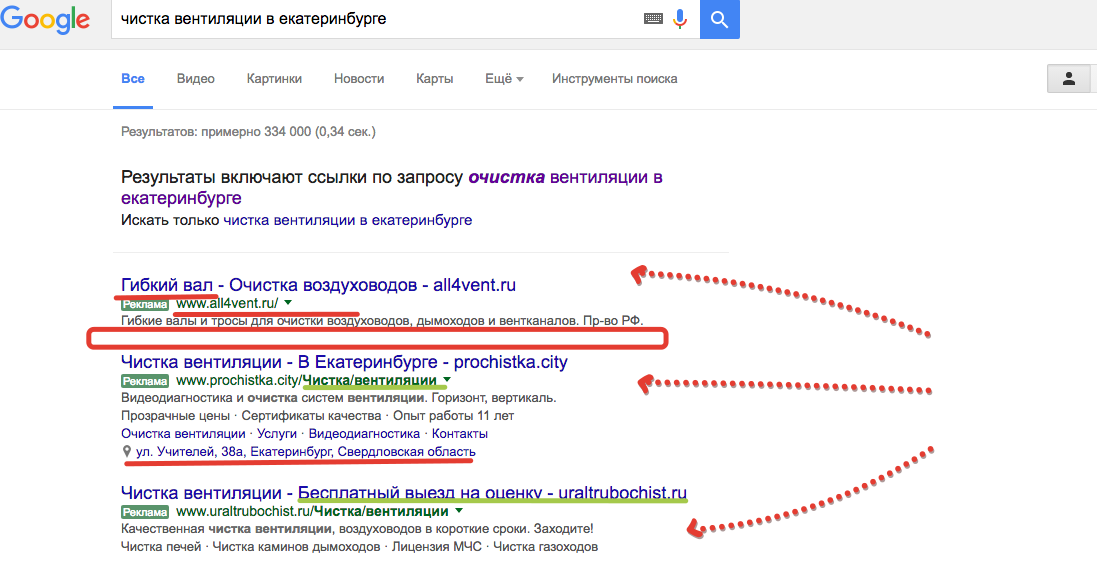Screen dimensions: 1097x578
Task: Switch to the Новости tab
Action: pos(359,78)
